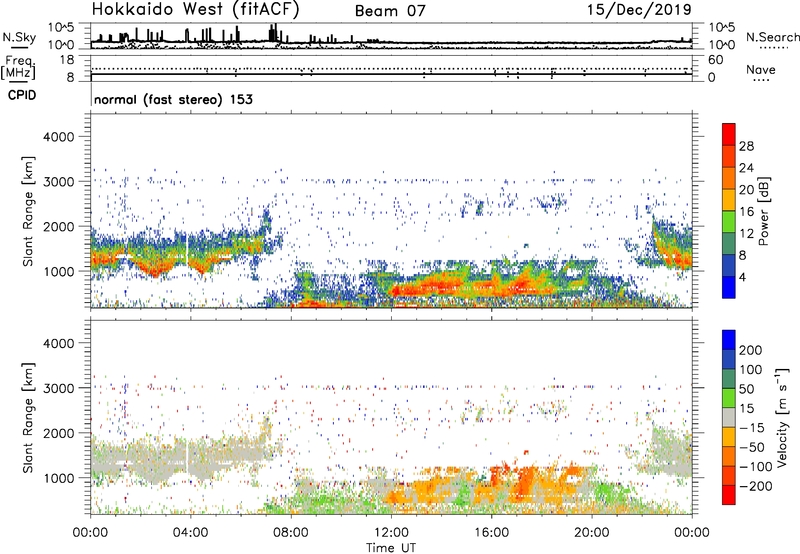Click '3000' tick on Velocity panel
Image resolution: width=800 pixels, height=554 pixels.
click(x=58, y=388)
